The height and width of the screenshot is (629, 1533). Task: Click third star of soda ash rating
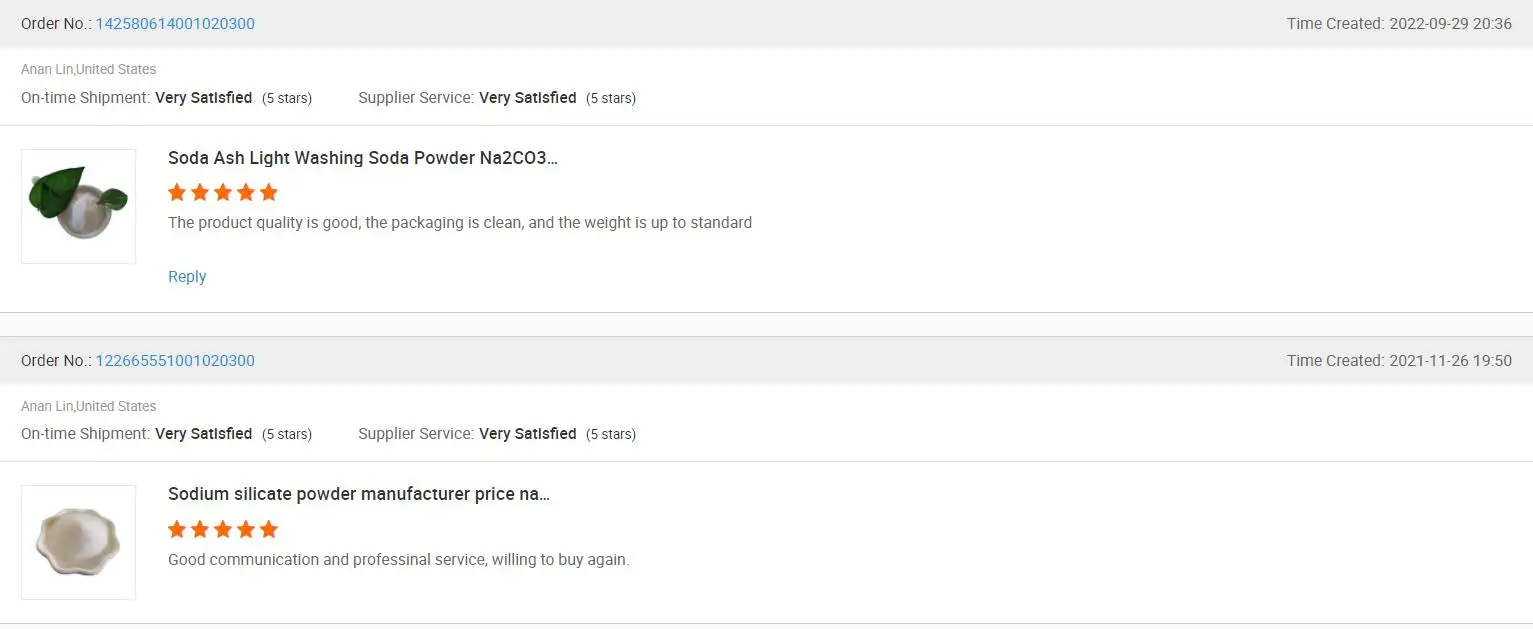click(223, 192)
